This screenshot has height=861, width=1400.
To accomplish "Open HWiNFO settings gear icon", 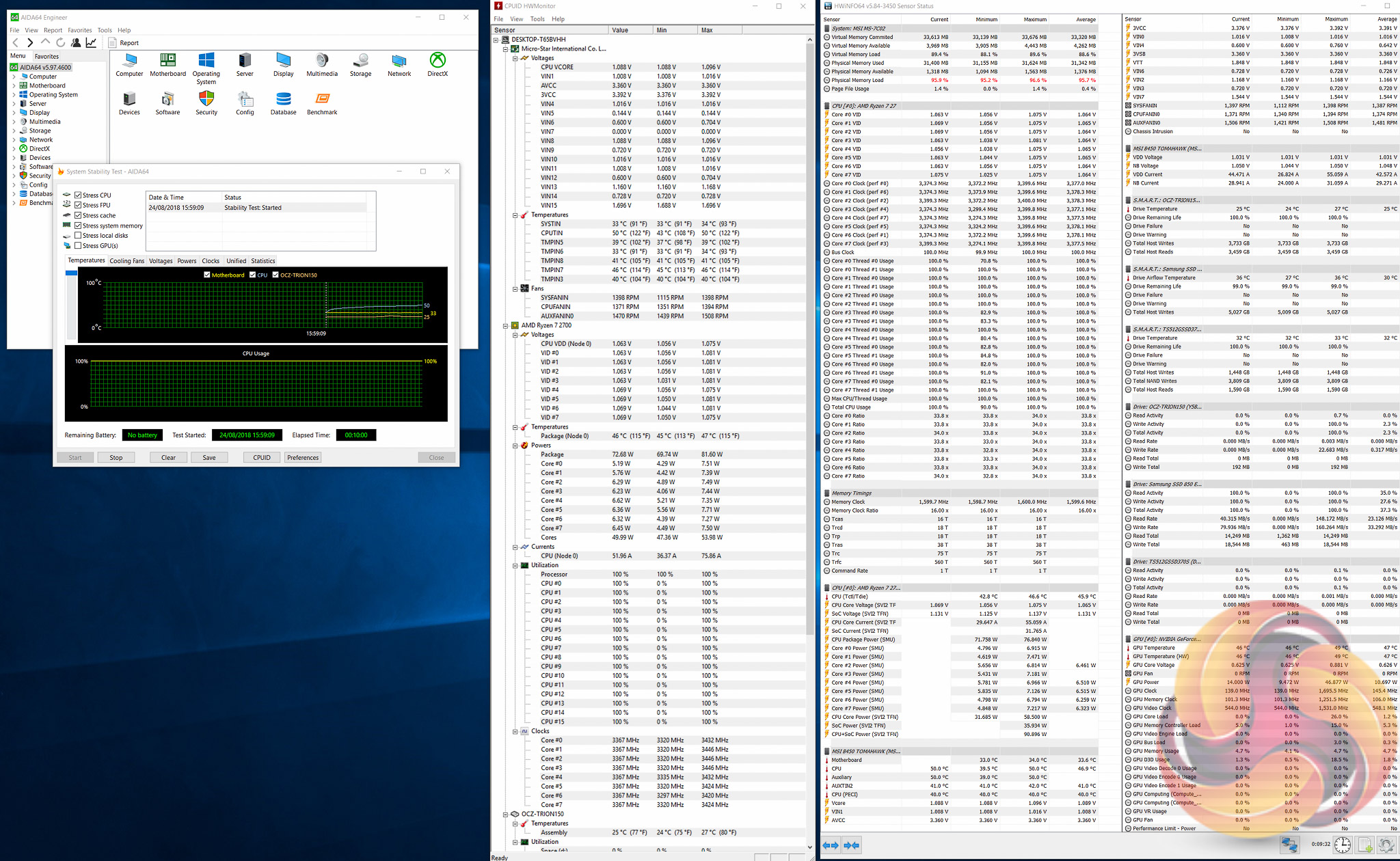I will (1386, 845).
